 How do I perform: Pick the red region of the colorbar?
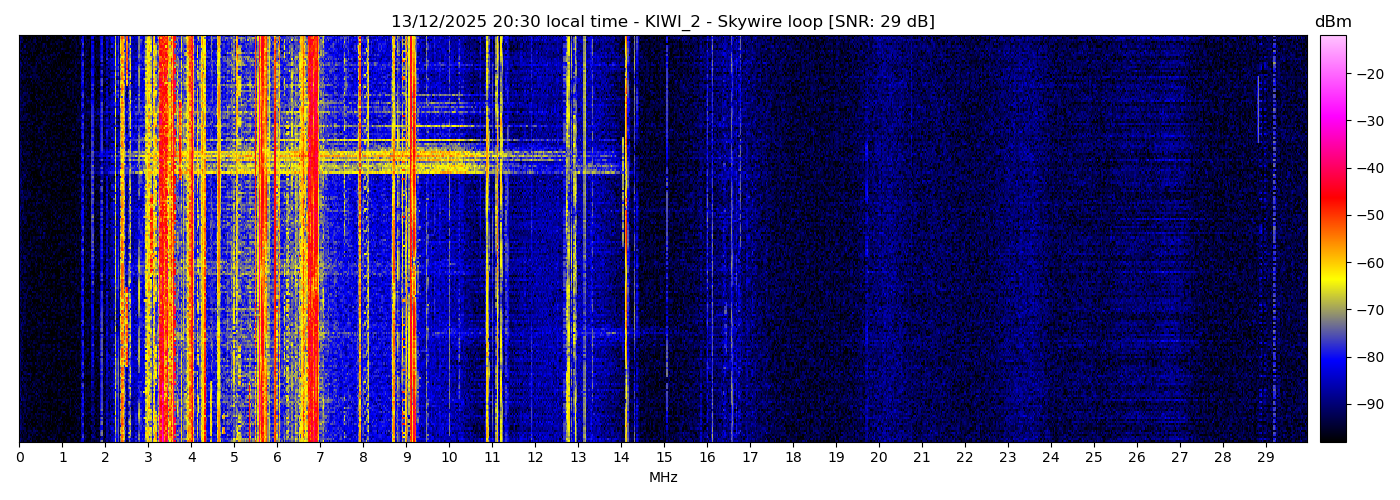(x=1332, y=200)
